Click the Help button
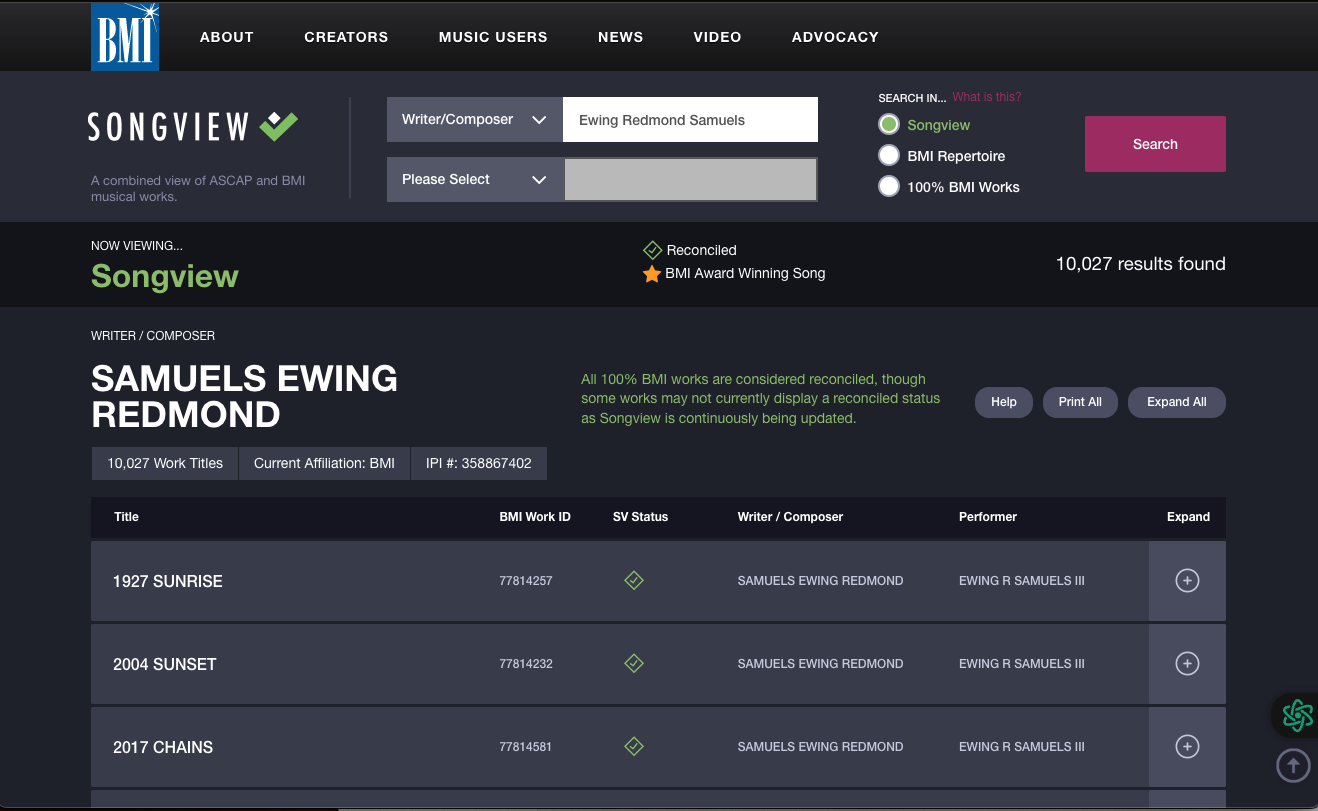The image size is (1318, 811). (x=1004, y=402)
